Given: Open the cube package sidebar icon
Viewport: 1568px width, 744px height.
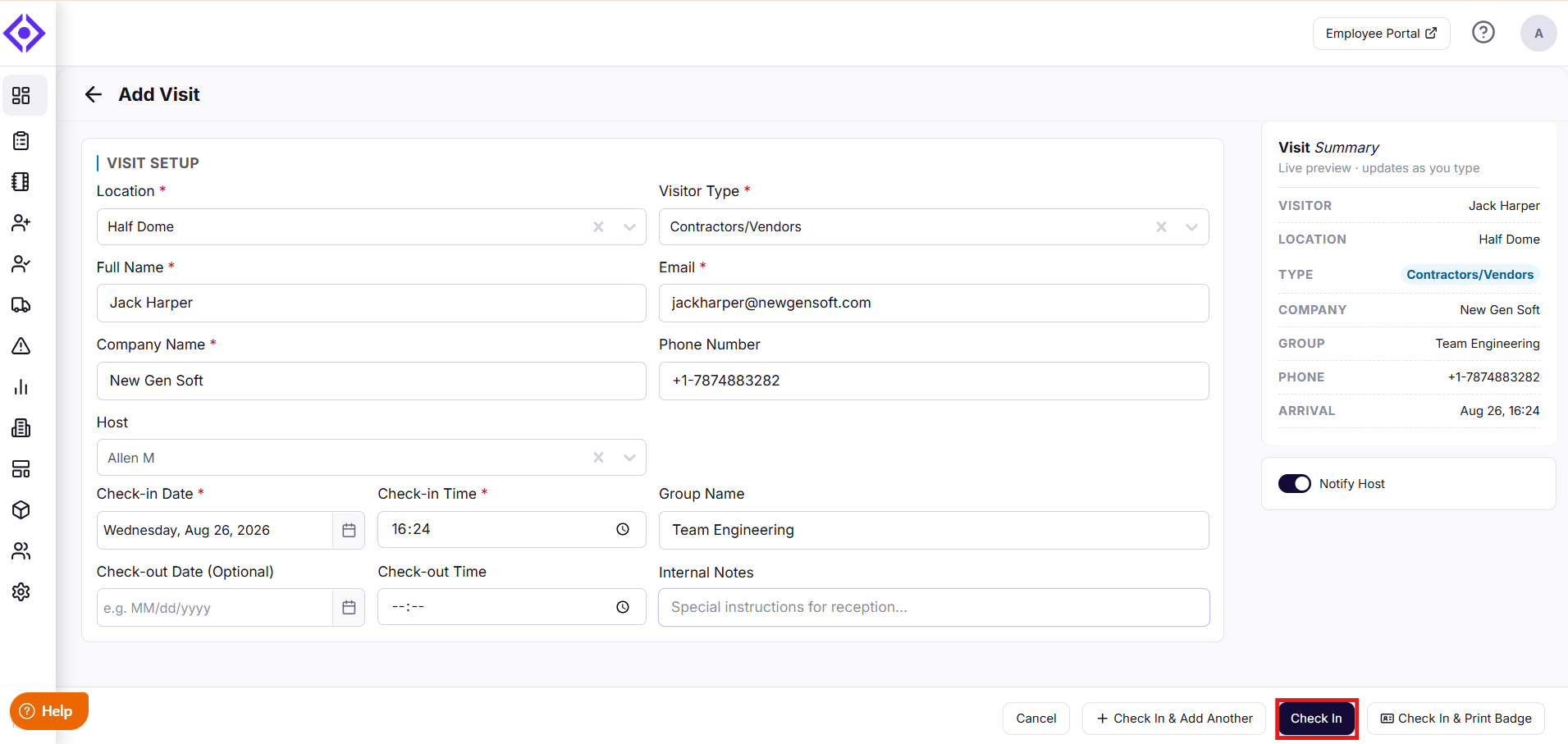Looking at the screenshot, I should pos(21,510).
